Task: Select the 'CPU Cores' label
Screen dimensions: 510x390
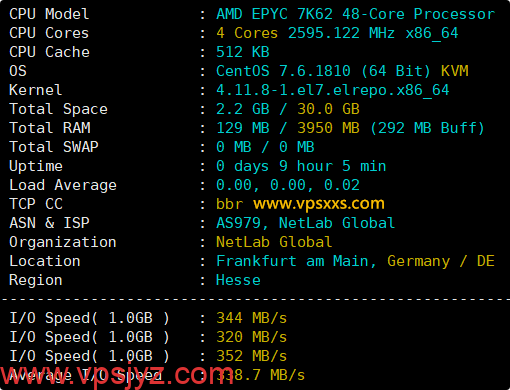Action: click(x=49, y=33)
